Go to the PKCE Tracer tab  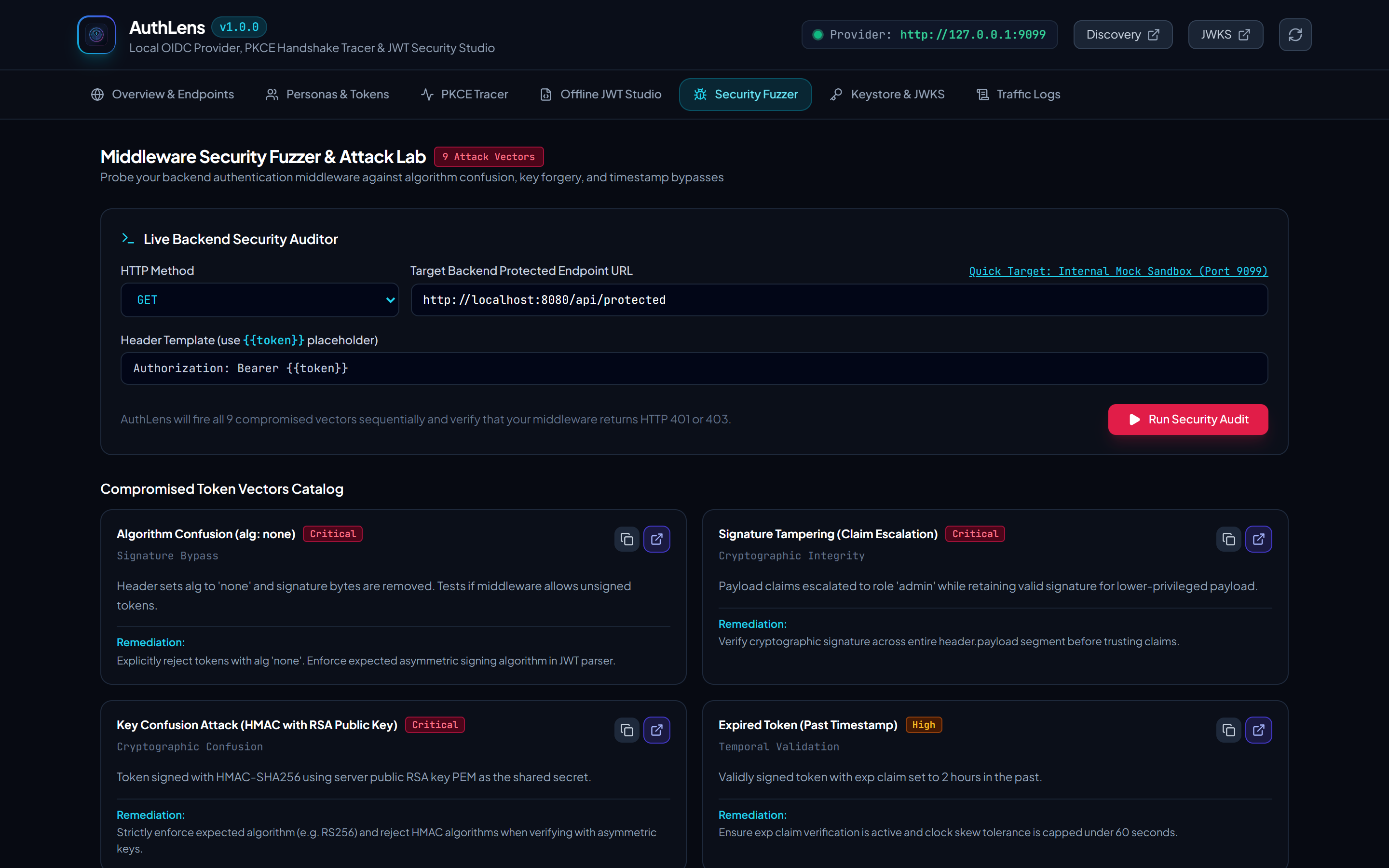coord(464,94)
